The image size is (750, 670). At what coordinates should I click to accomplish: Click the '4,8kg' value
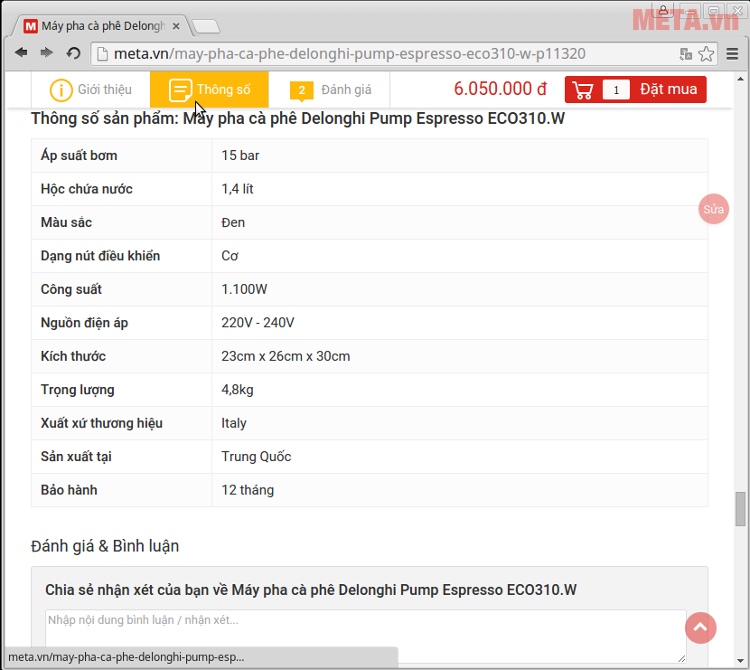pyautogui.click(x=237, y=390)
